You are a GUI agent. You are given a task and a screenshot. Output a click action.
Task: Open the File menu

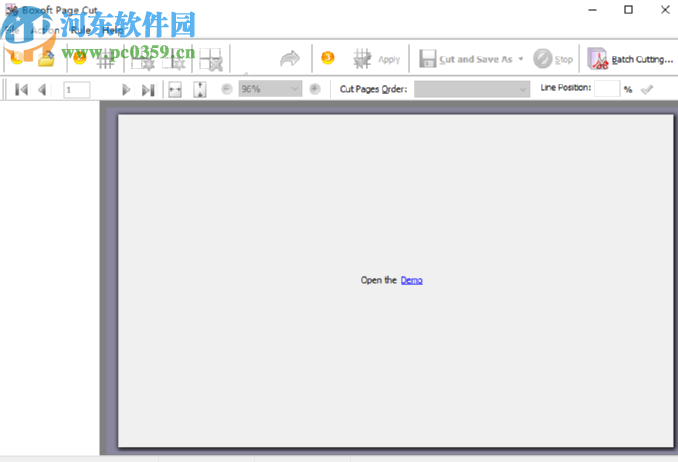(12, 30)
